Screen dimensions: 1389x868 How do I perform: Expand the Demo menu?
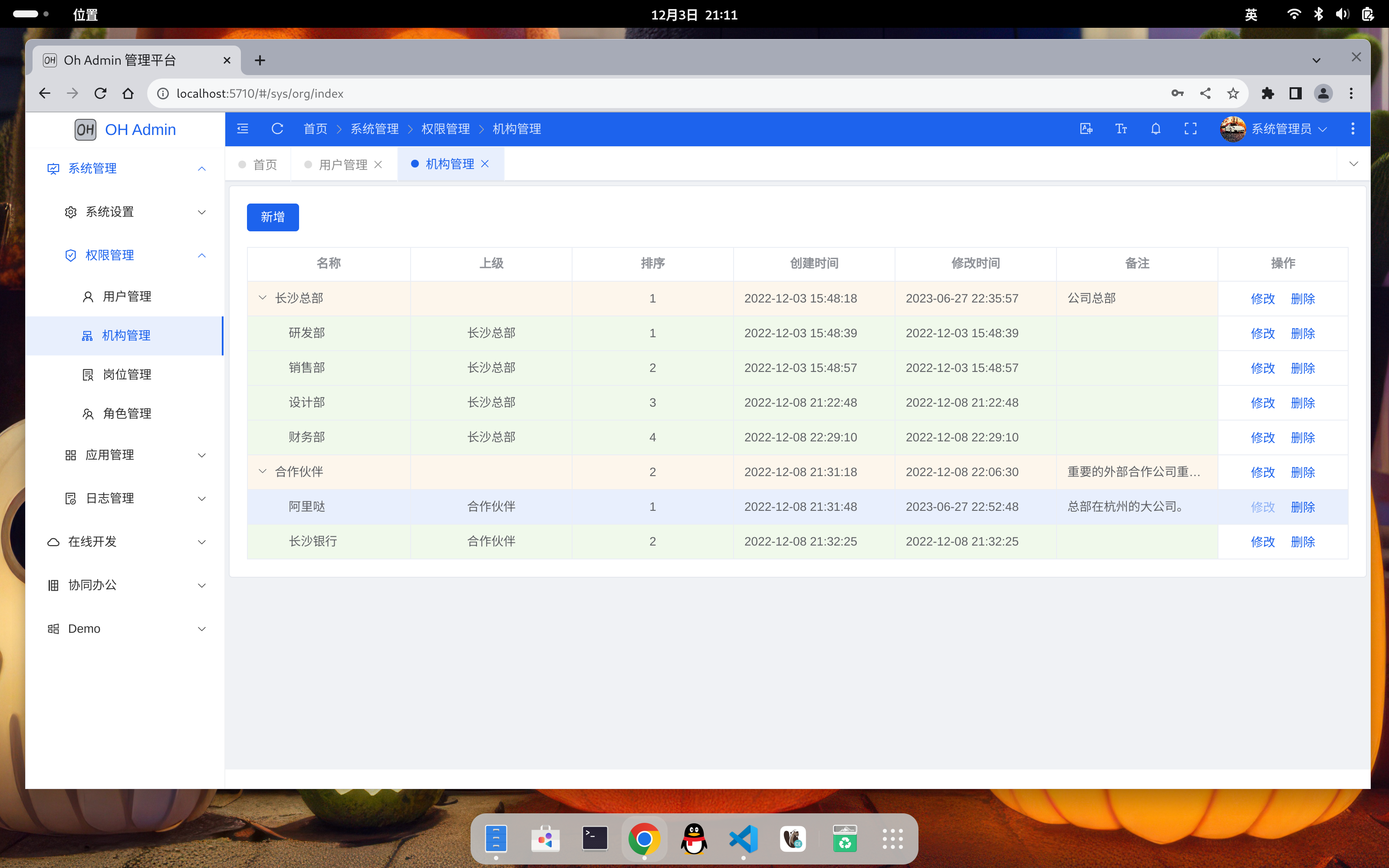[x=126, y=628]
